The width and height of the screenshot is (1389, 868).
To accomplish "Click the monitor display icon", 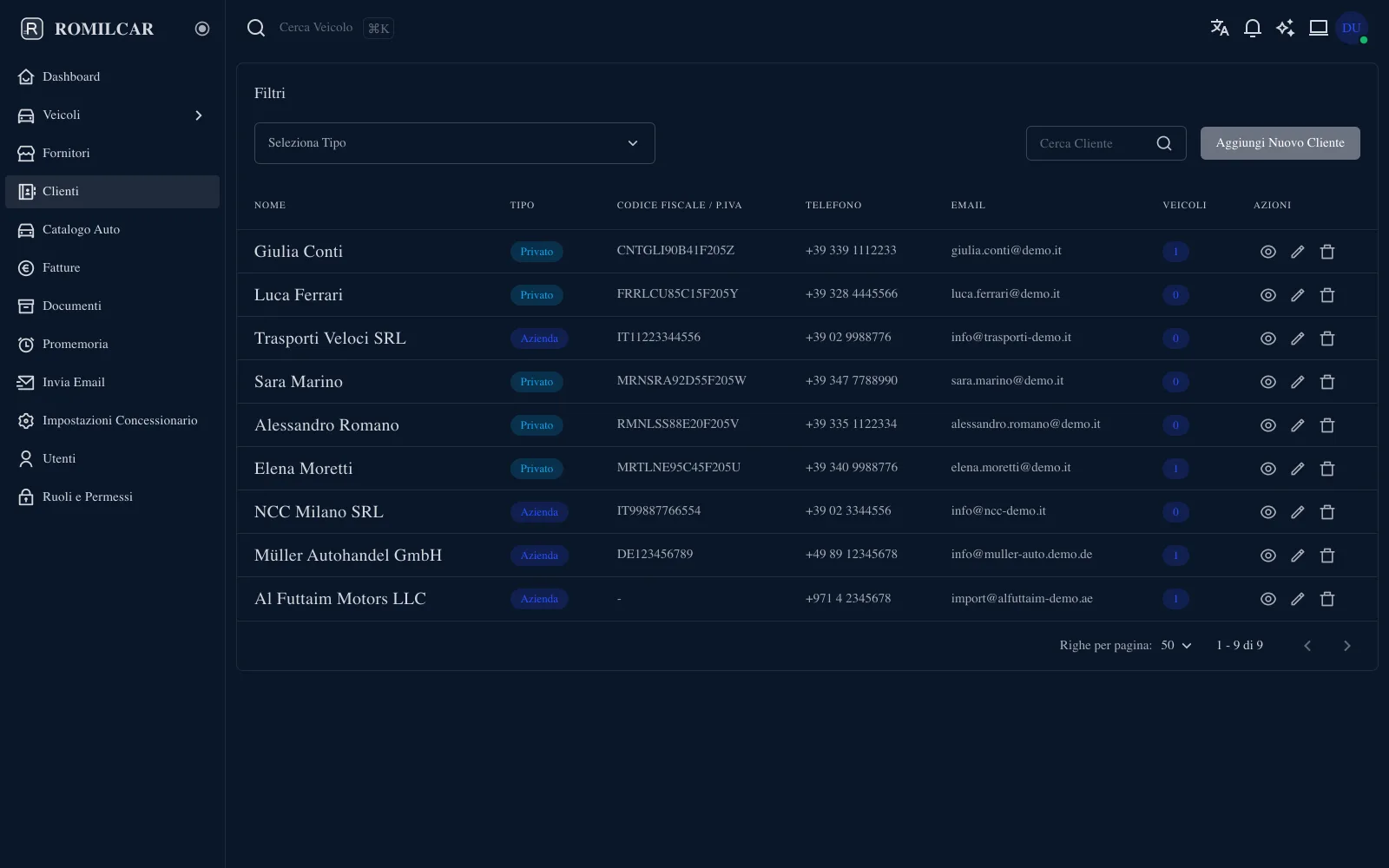I will (x=1319, y=28).
